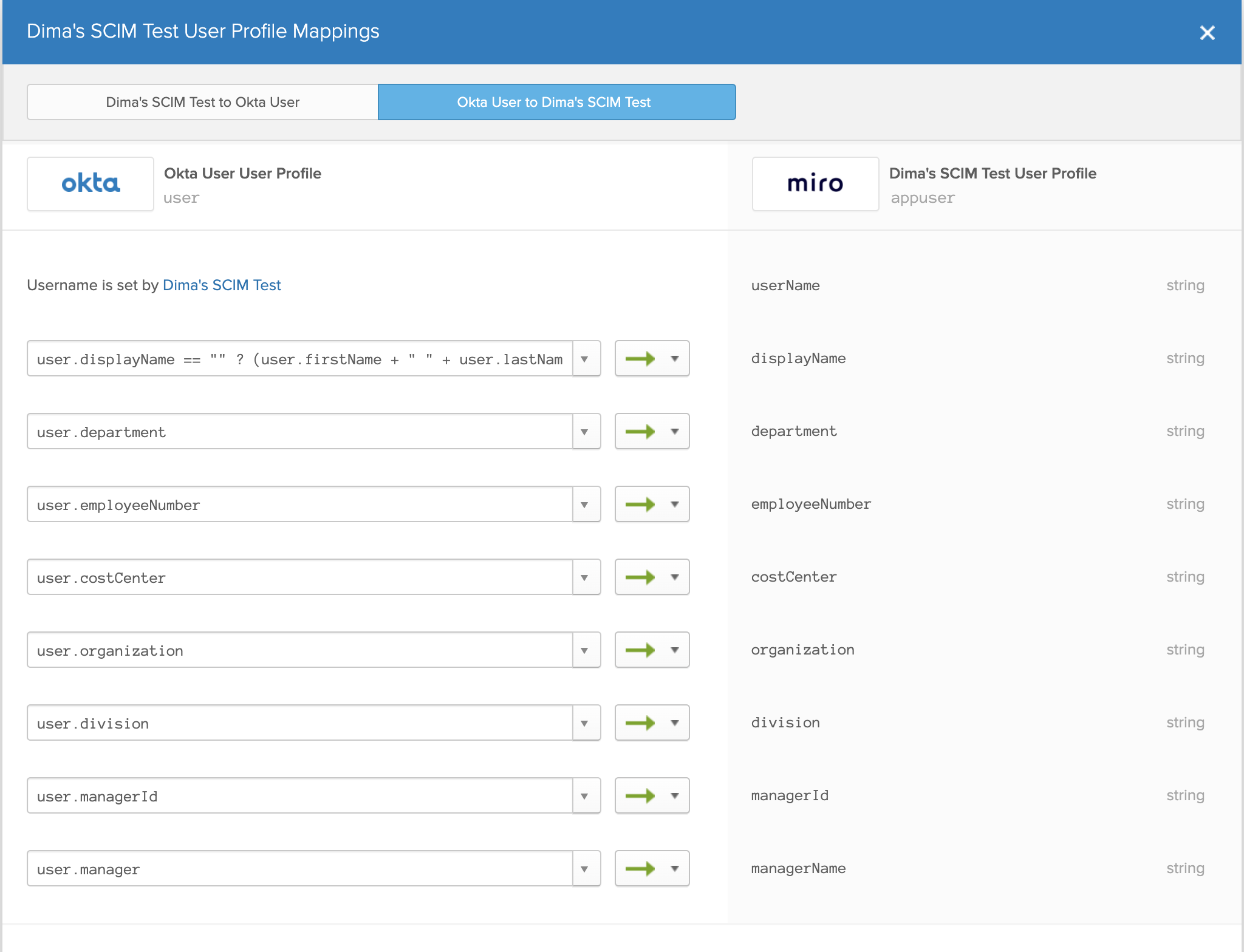The width and height of the screenshot is (1244, 952).
Task: Click the organization target attribute label
Action: tap(802, 650)
